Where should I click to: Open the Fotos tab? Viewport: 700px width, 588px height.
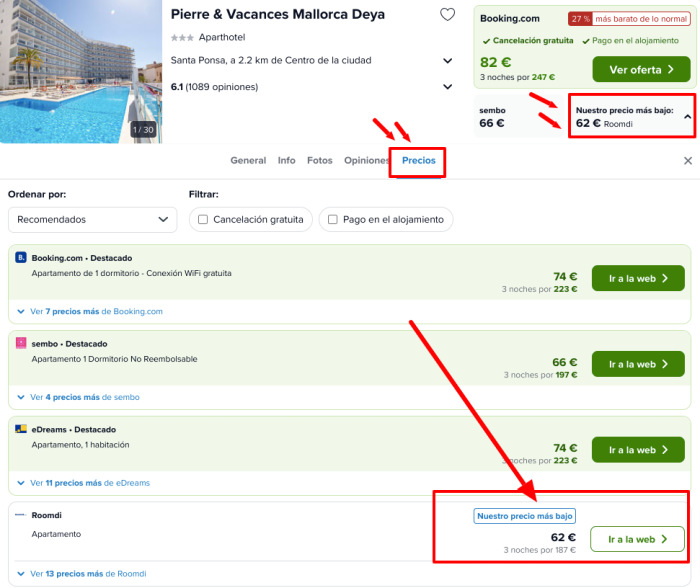pos(320,160)
